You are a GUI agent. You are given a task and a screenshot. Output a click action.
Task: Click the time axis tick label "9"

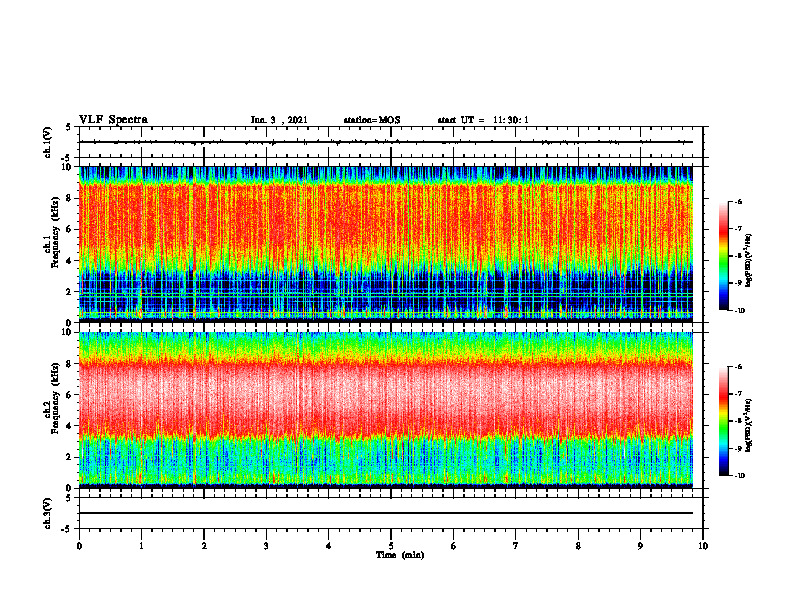(x=640, y=546)
